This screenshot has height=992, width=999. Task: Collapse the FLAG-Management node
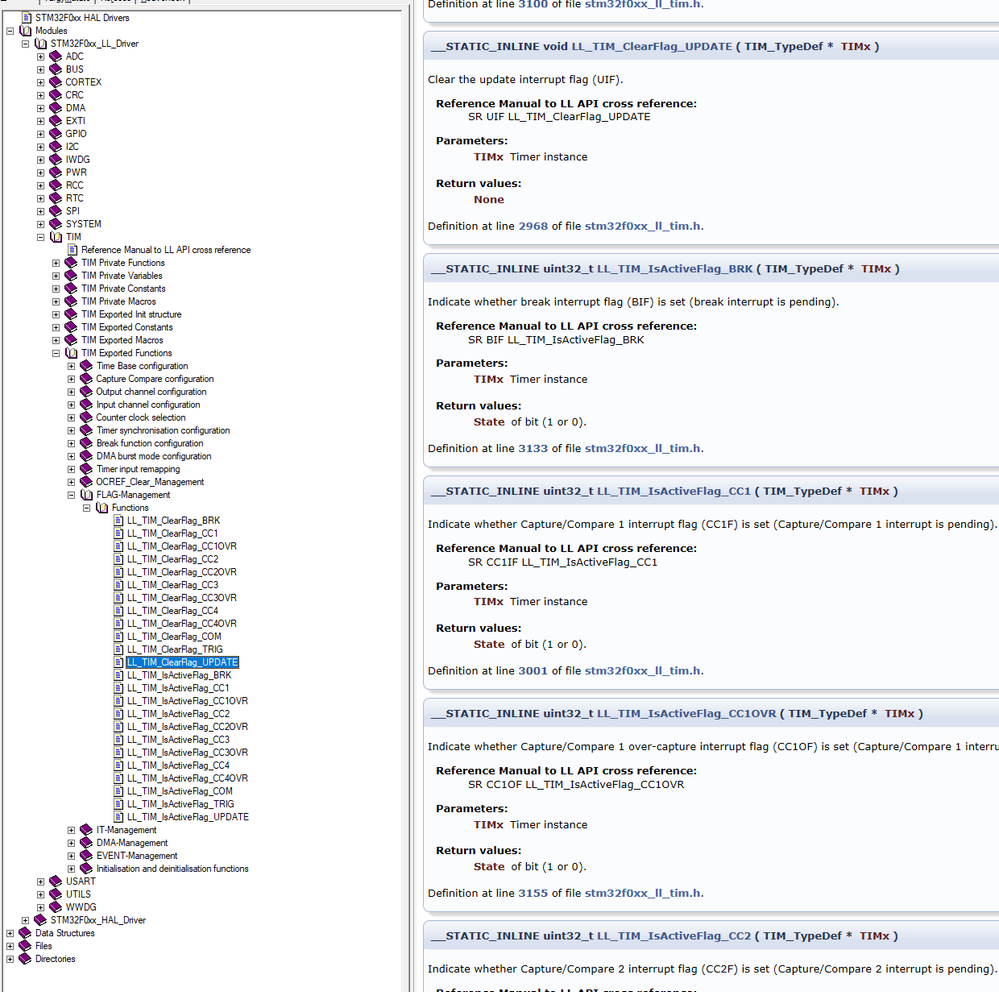tap(71, 495)
